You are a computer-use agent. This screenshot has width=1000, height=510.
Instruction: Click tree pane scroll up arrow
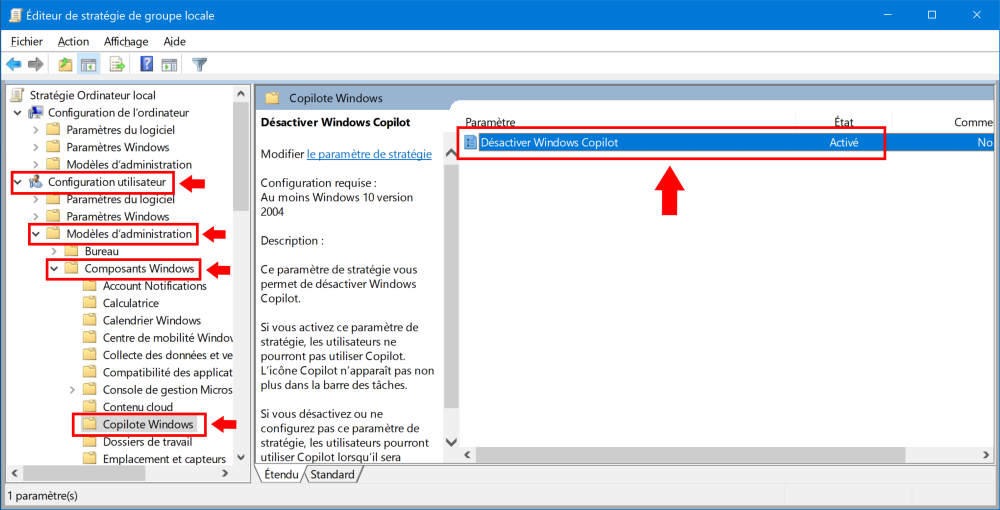point(241,94)
